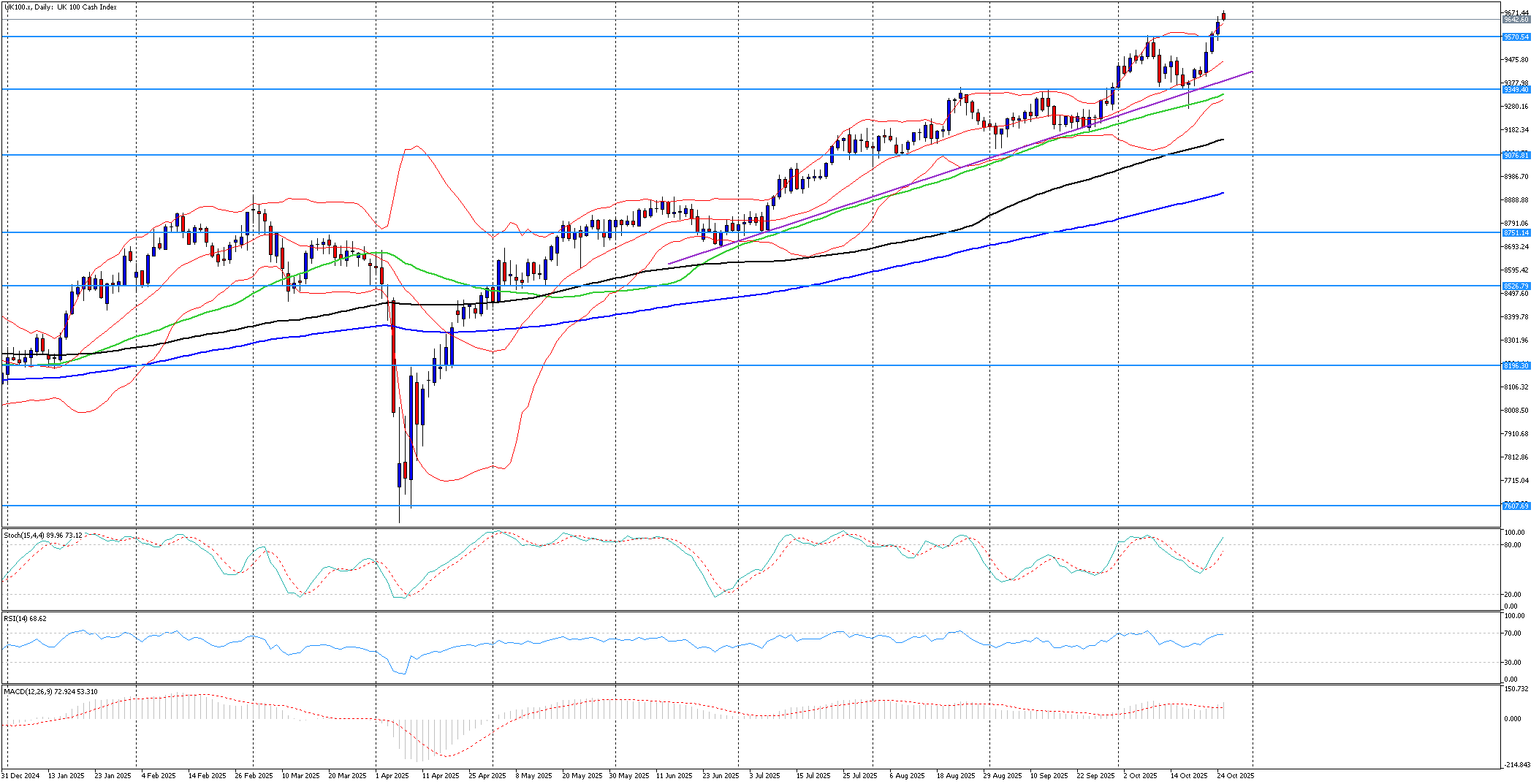Click the -214.843 value on MACD scale
The width and height of the screenshot is (1539, 784).
tap(1516, 765)
